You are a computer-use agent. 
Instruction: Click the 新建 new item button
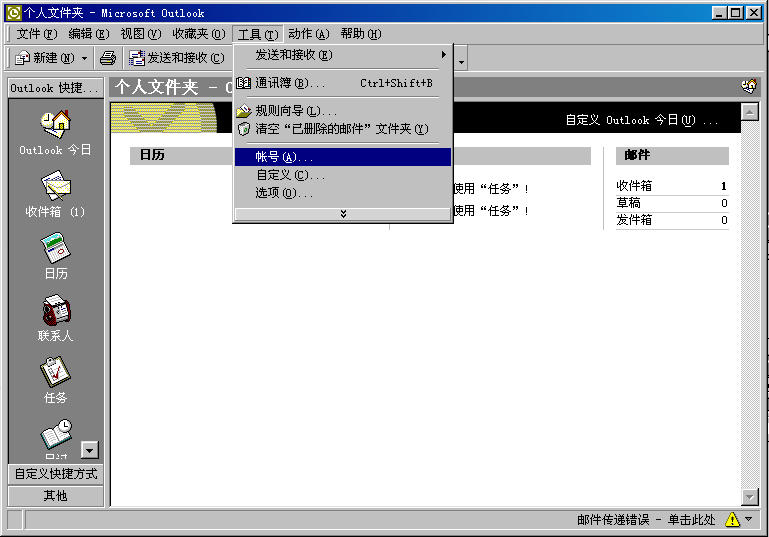pos(44,58)
